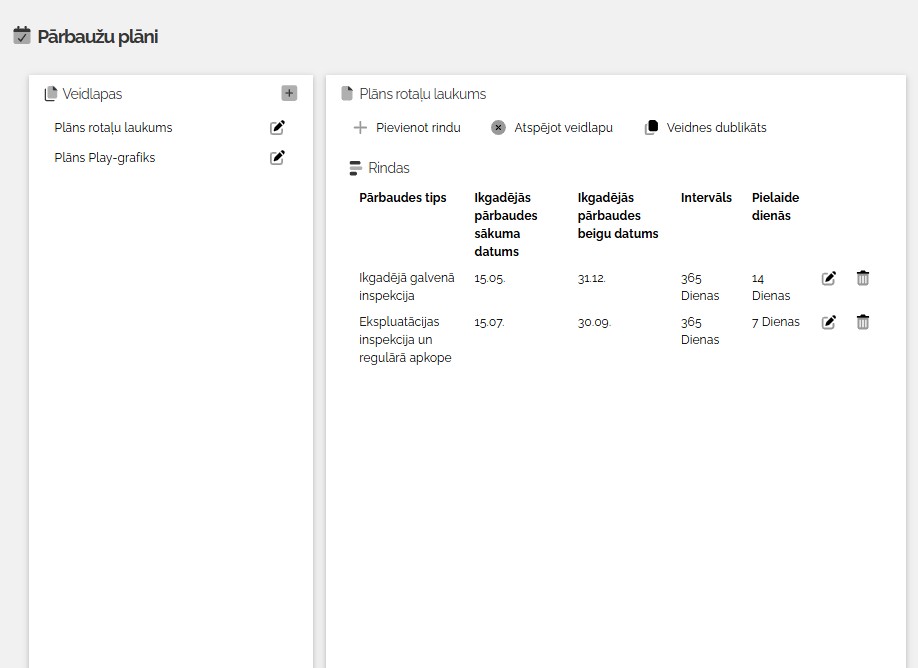Edit the Ekspluatācijas inspekcija row
The width and height of the screenshot is (918, 668).
coord(828,323)
